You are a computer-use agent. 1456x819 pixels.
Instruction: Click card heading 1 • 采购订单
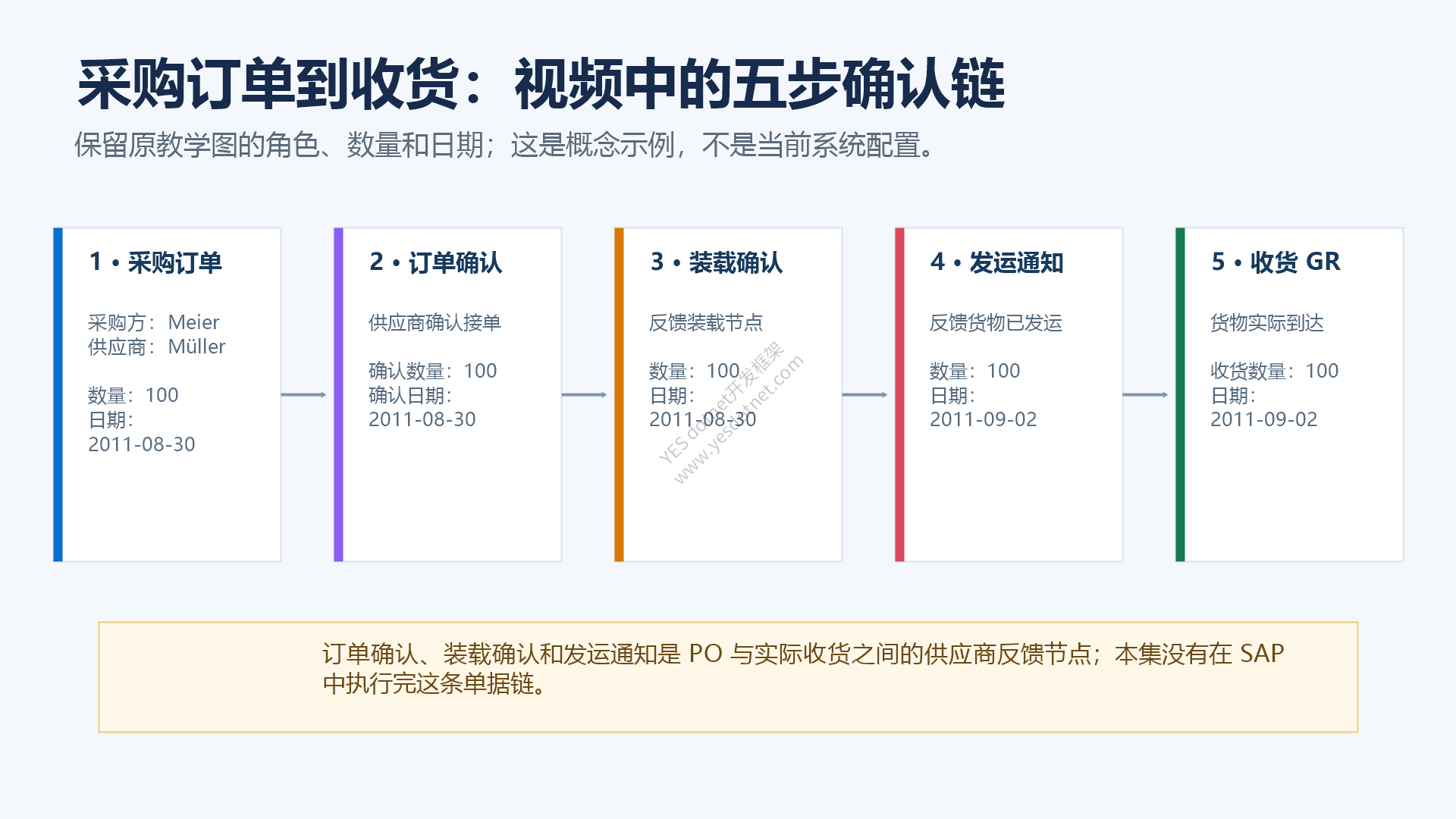tap(155, 262)
